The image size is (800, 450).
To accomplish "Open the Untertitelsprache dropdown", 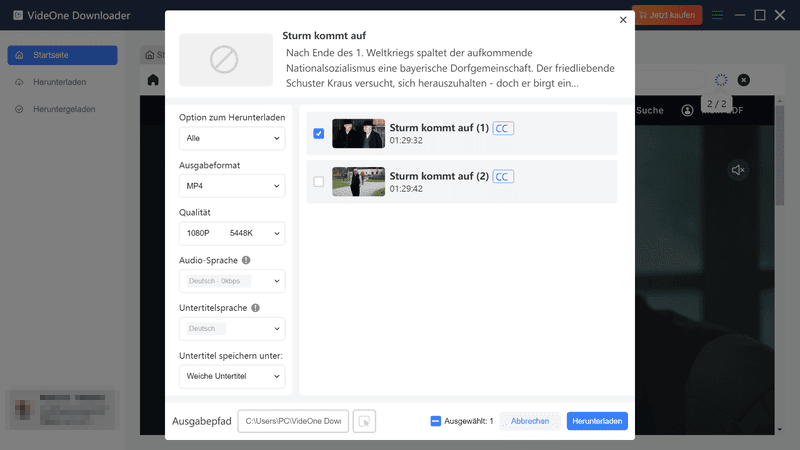I will click(232, 329).
